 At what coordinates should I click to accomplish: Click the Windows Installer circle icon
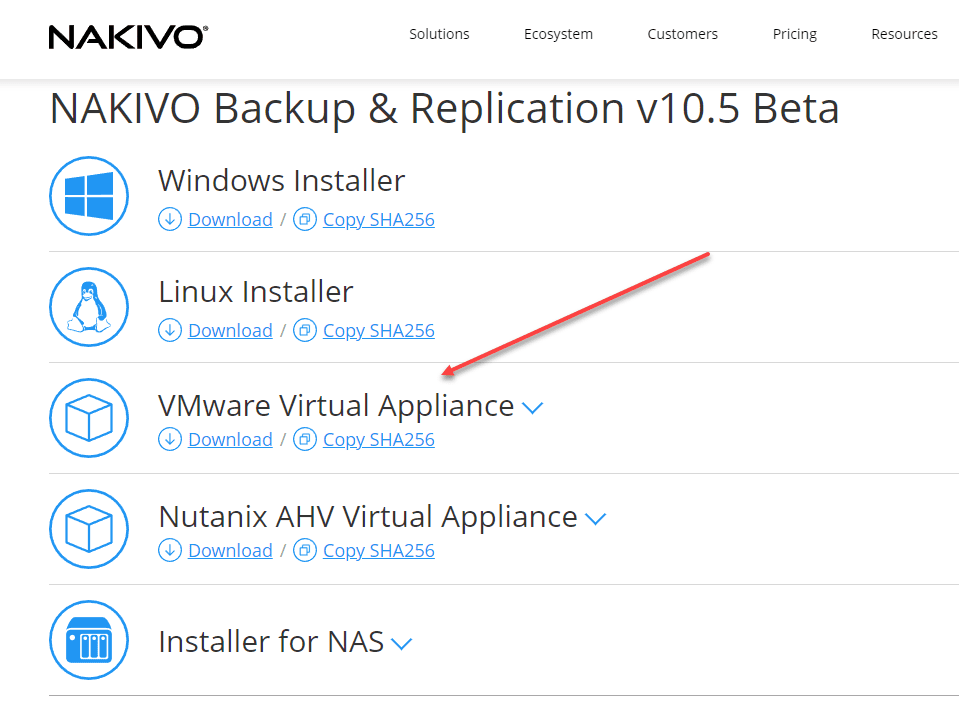[89, 196]
